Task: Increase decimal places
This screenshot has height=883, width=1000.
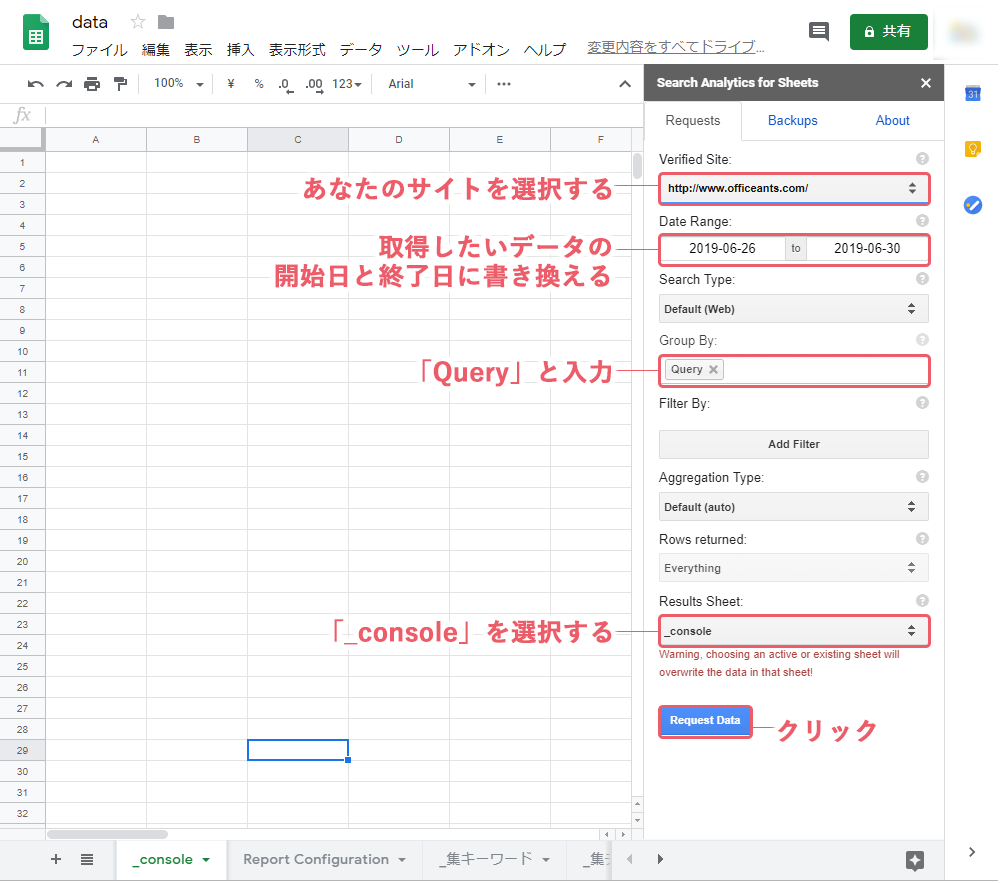Action: point(314,85)
